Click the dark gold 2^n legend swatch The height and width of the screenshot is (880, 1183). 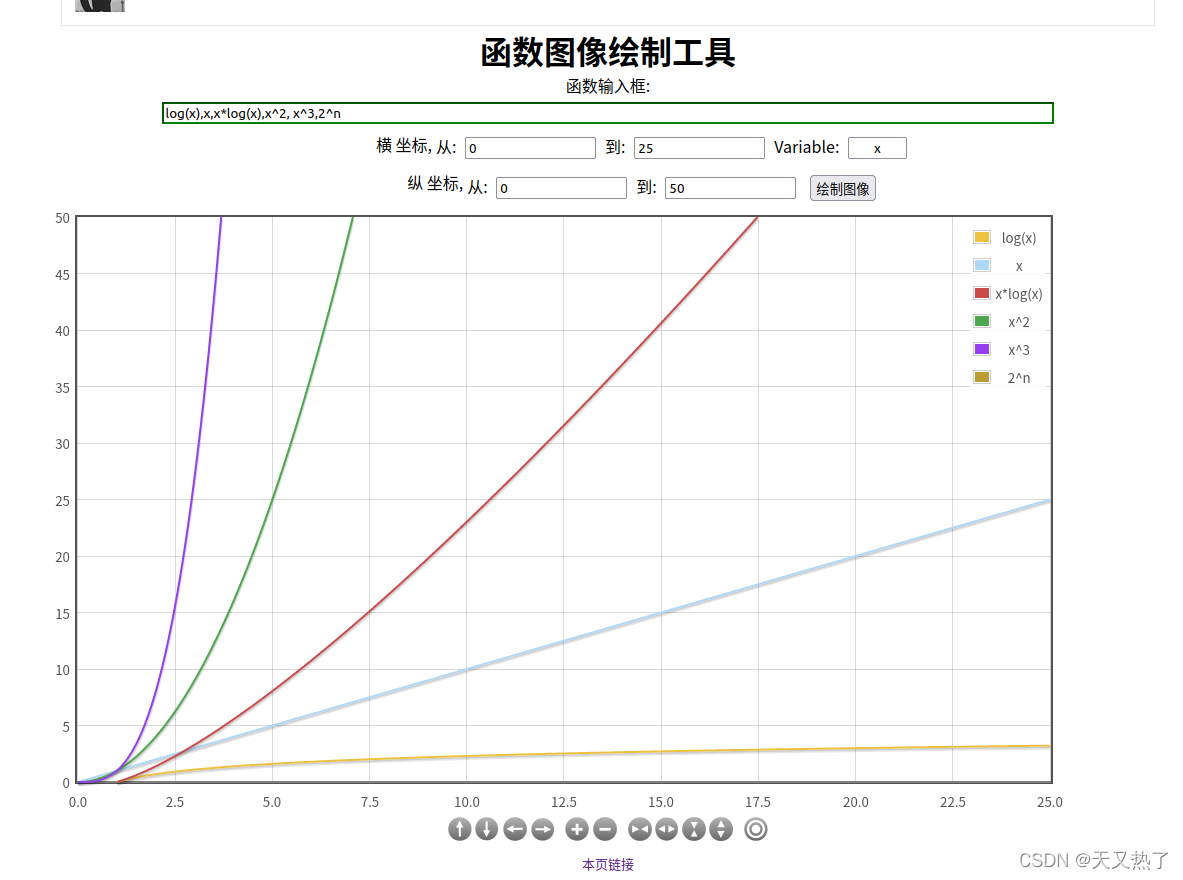(982, 377)
